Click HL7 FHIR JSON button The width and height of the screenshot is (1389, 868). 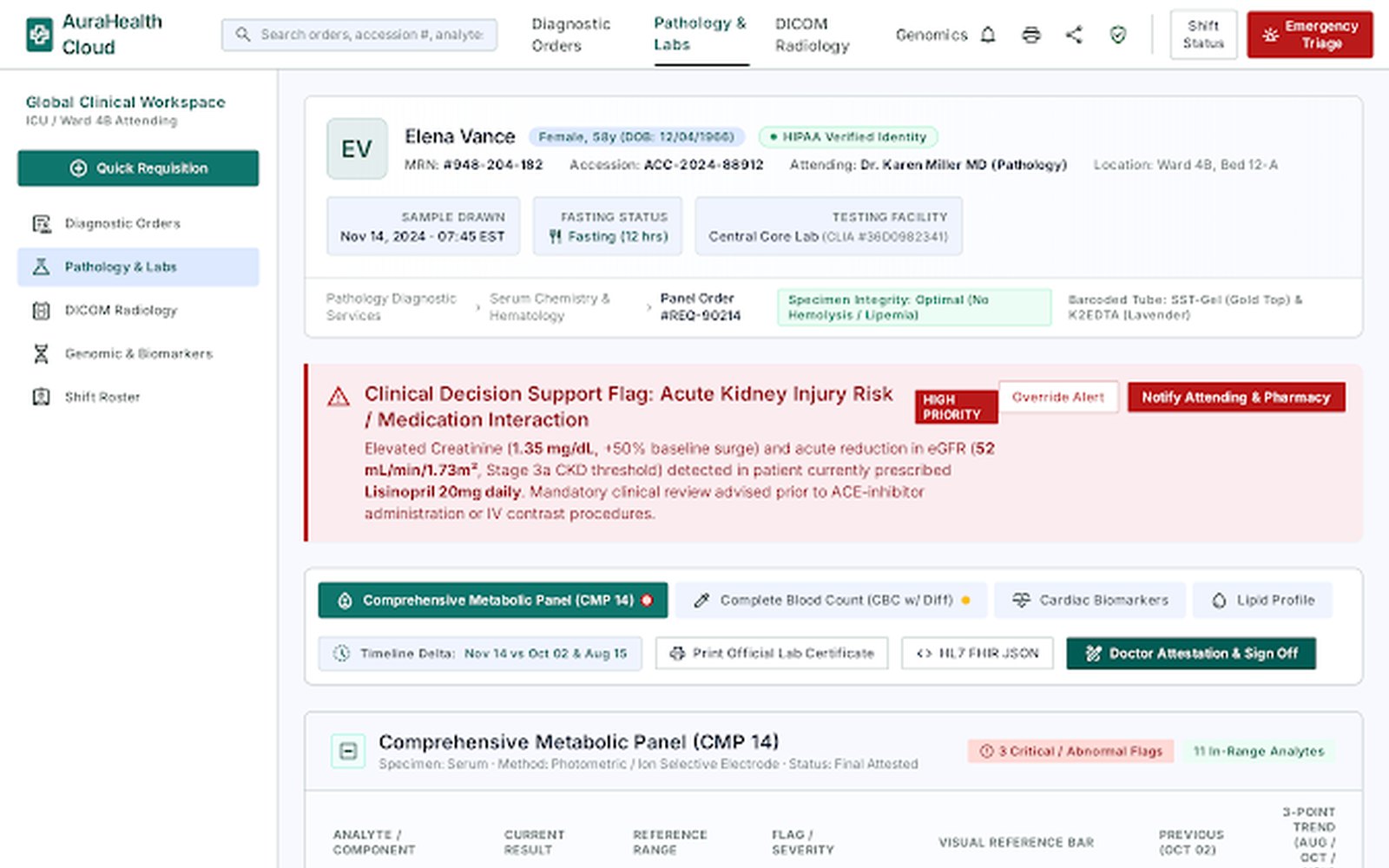978,654
